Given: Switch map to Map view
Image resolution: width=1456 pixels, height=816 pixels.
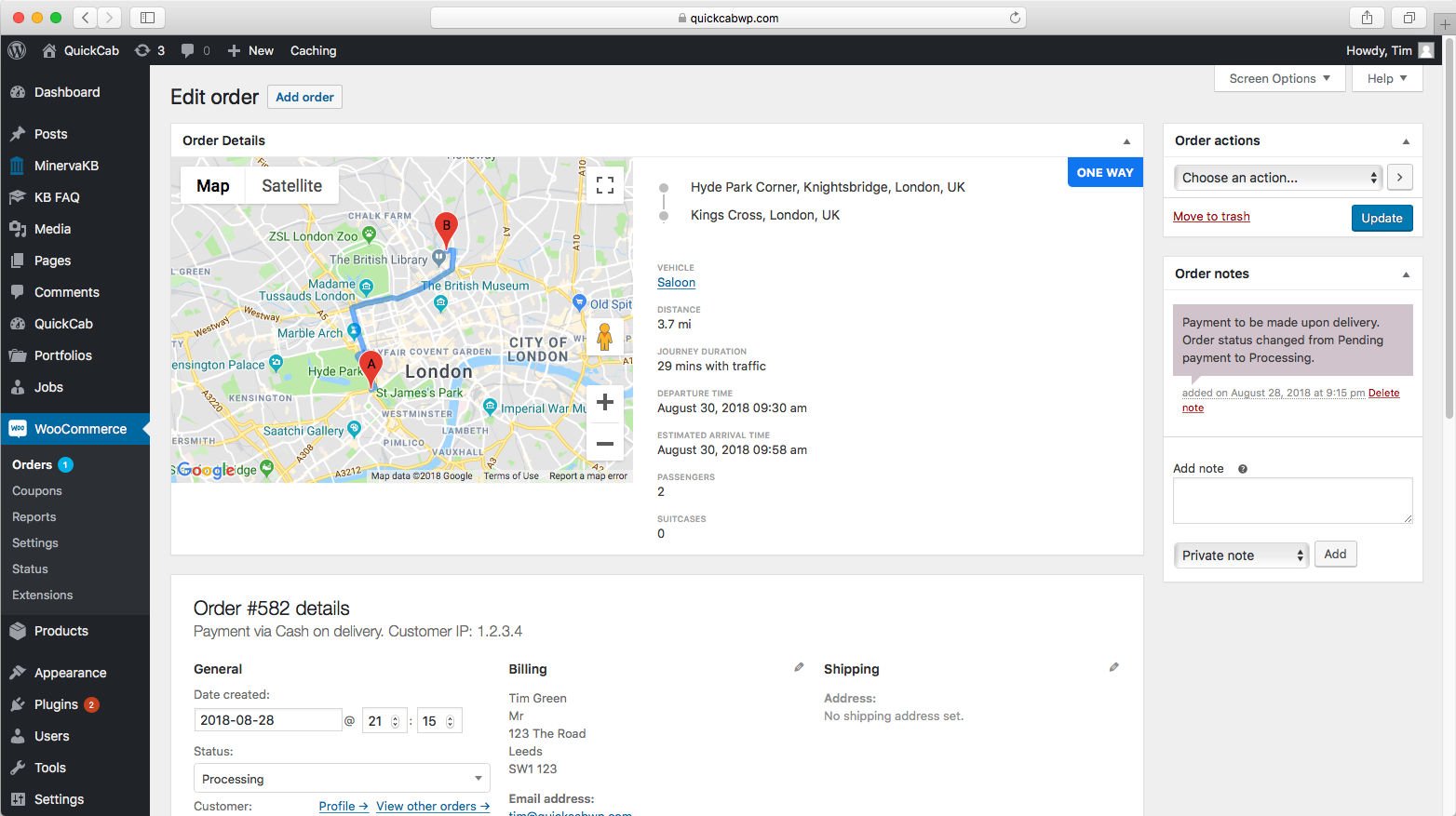Looking at the screenshot, I should coord(212,185).
